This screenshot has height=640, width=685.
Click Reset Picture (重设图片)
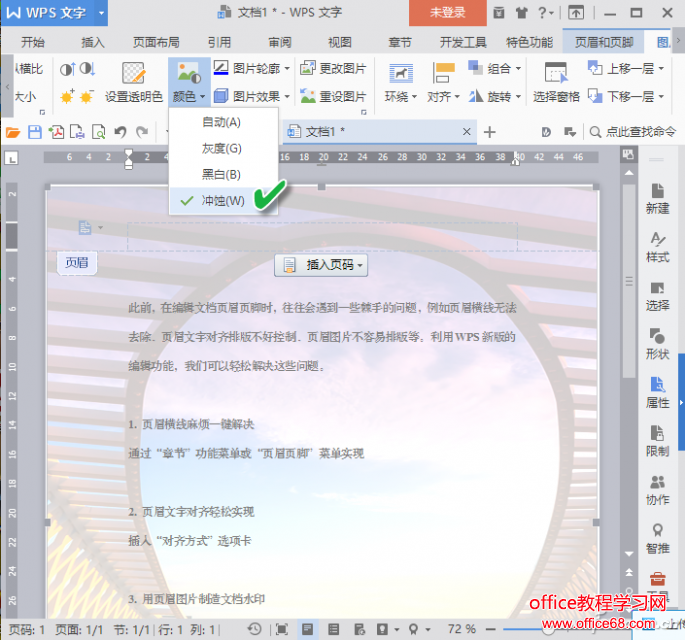(333, 96)
